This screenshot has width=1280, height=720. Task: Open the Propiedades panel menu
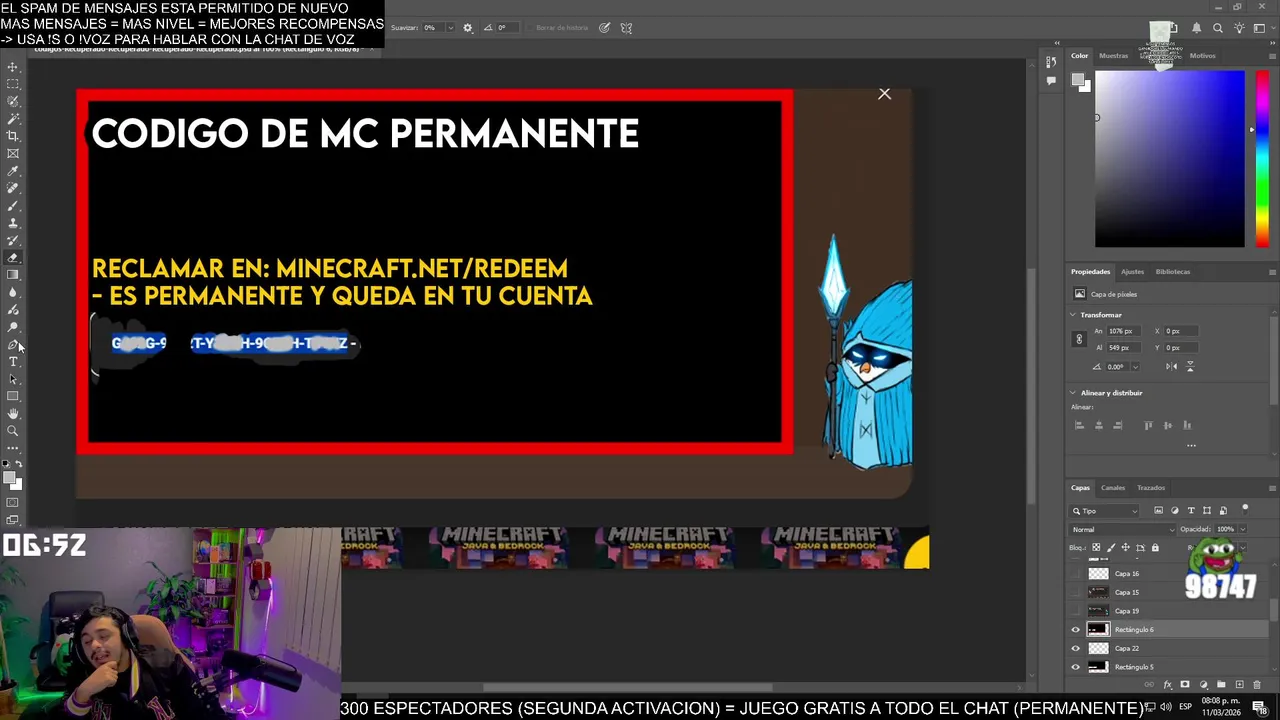click(x=1272, y=272)
